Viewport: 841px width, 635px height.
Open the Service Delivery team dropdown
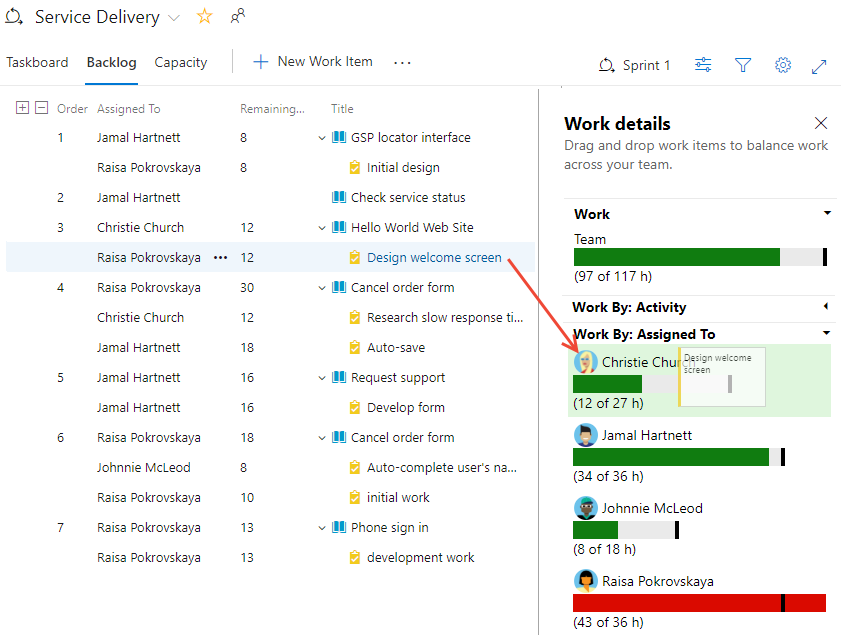pyautogui.click(x=175, y=16)
